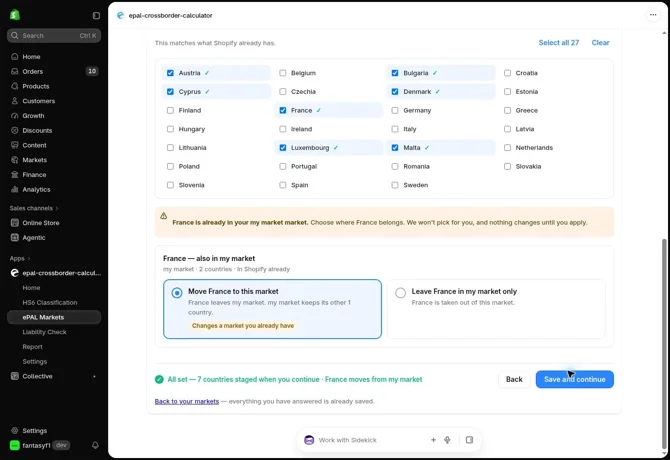Click the Shopify logo icon

[15, 15]
